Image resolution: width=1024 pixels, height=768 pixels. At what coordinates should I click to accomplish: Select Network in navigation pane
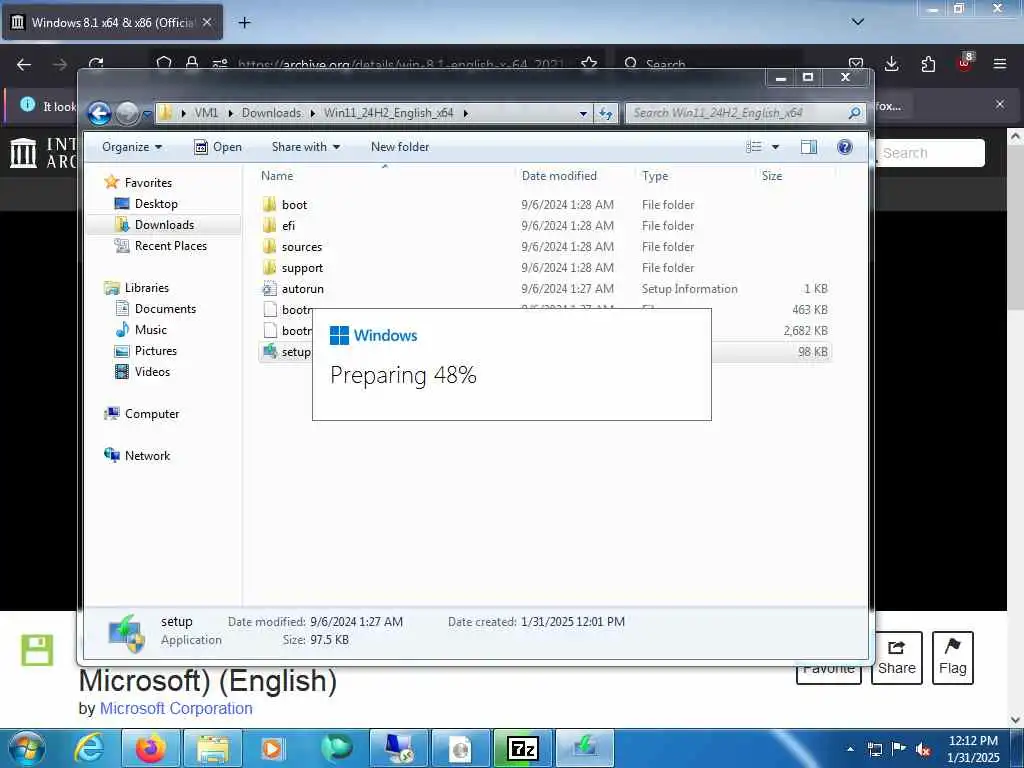[x=146, y=455]
